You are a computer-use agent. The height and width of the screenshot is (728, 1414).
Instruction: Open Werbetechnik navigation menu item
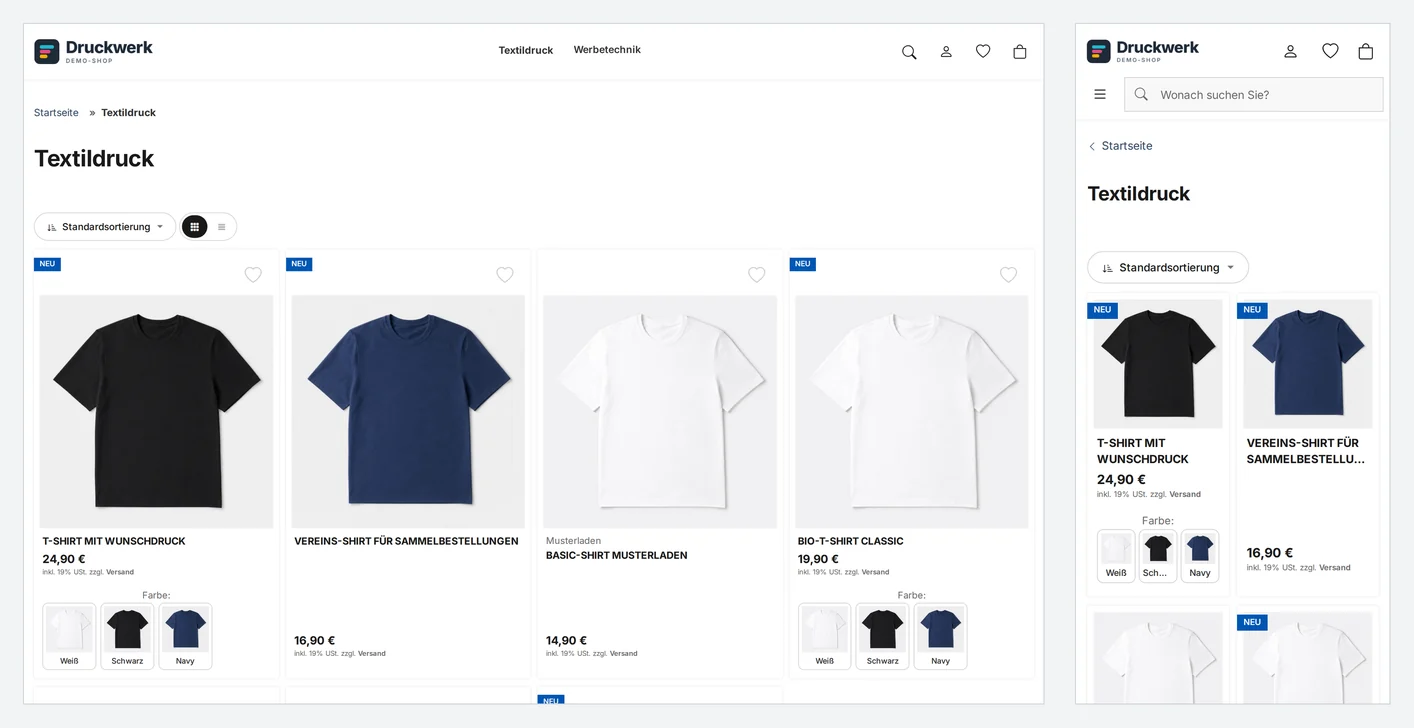coord(607,50)
